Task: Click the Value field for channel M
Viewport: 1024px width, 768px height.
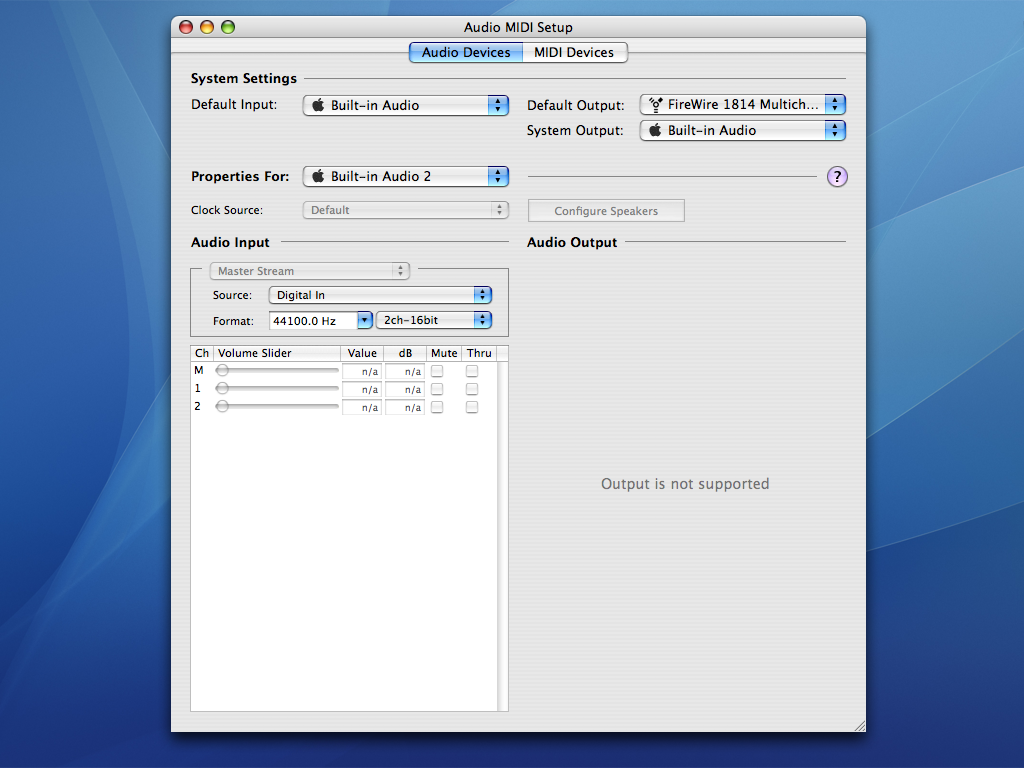Action: point(362,372)
